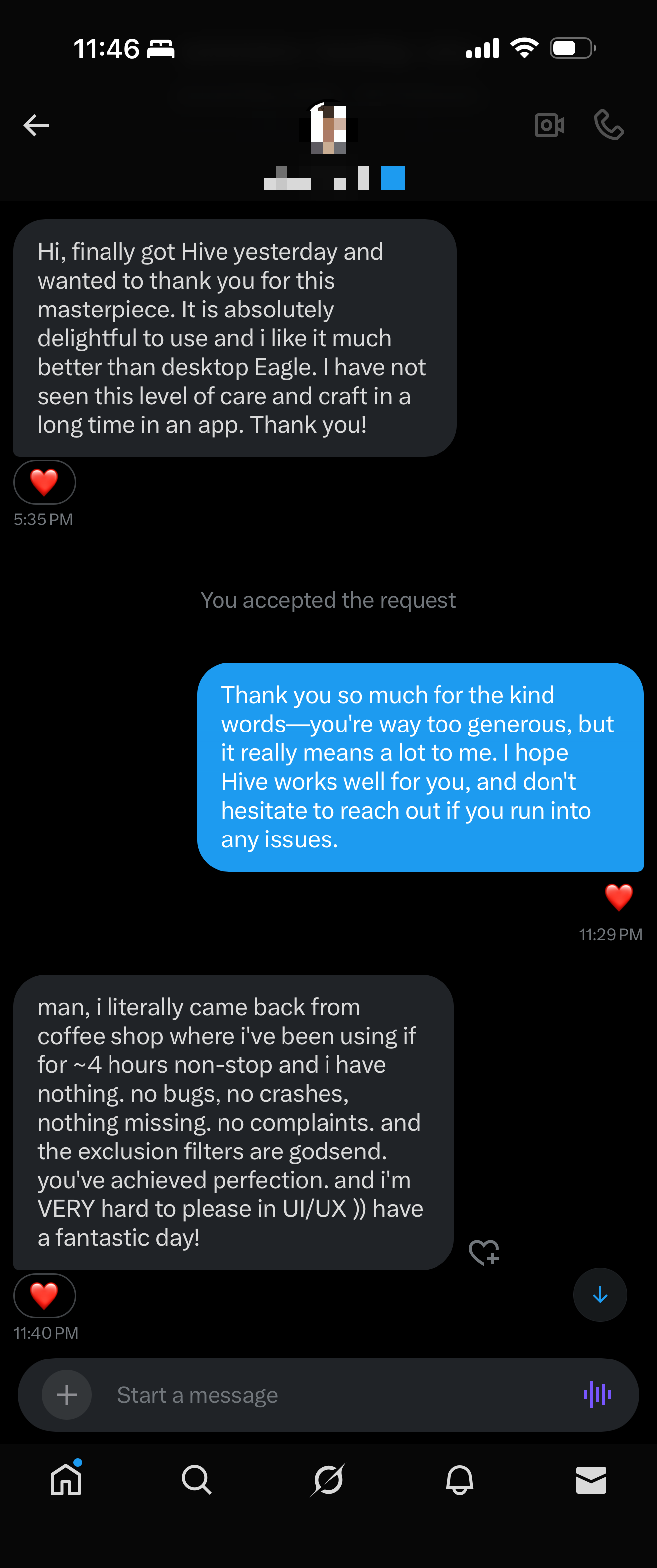
Task: Open the Messages tab
Action: (591, 1480)
